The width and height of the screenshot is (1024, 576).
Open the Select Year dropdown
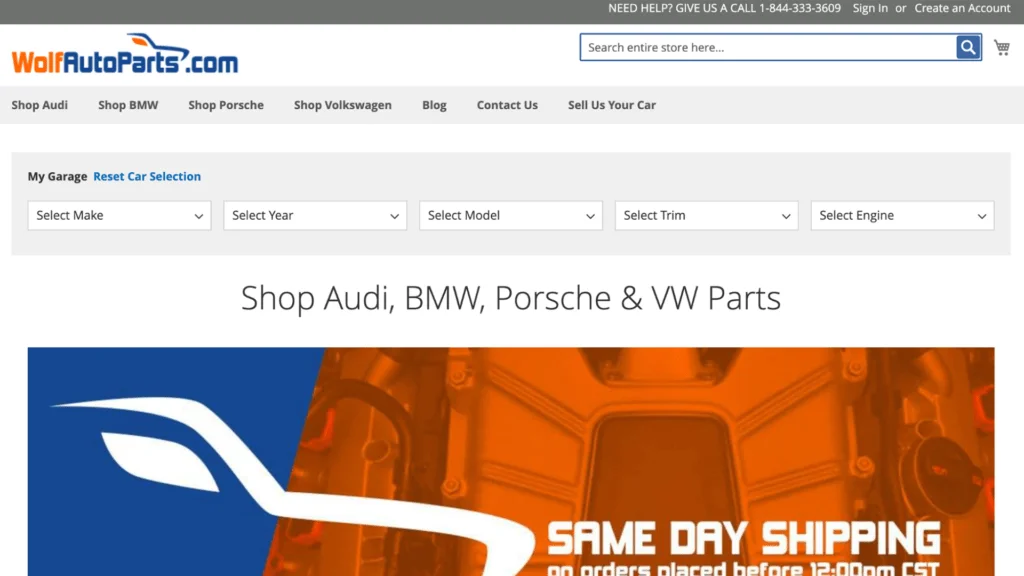tap(315, 216)
